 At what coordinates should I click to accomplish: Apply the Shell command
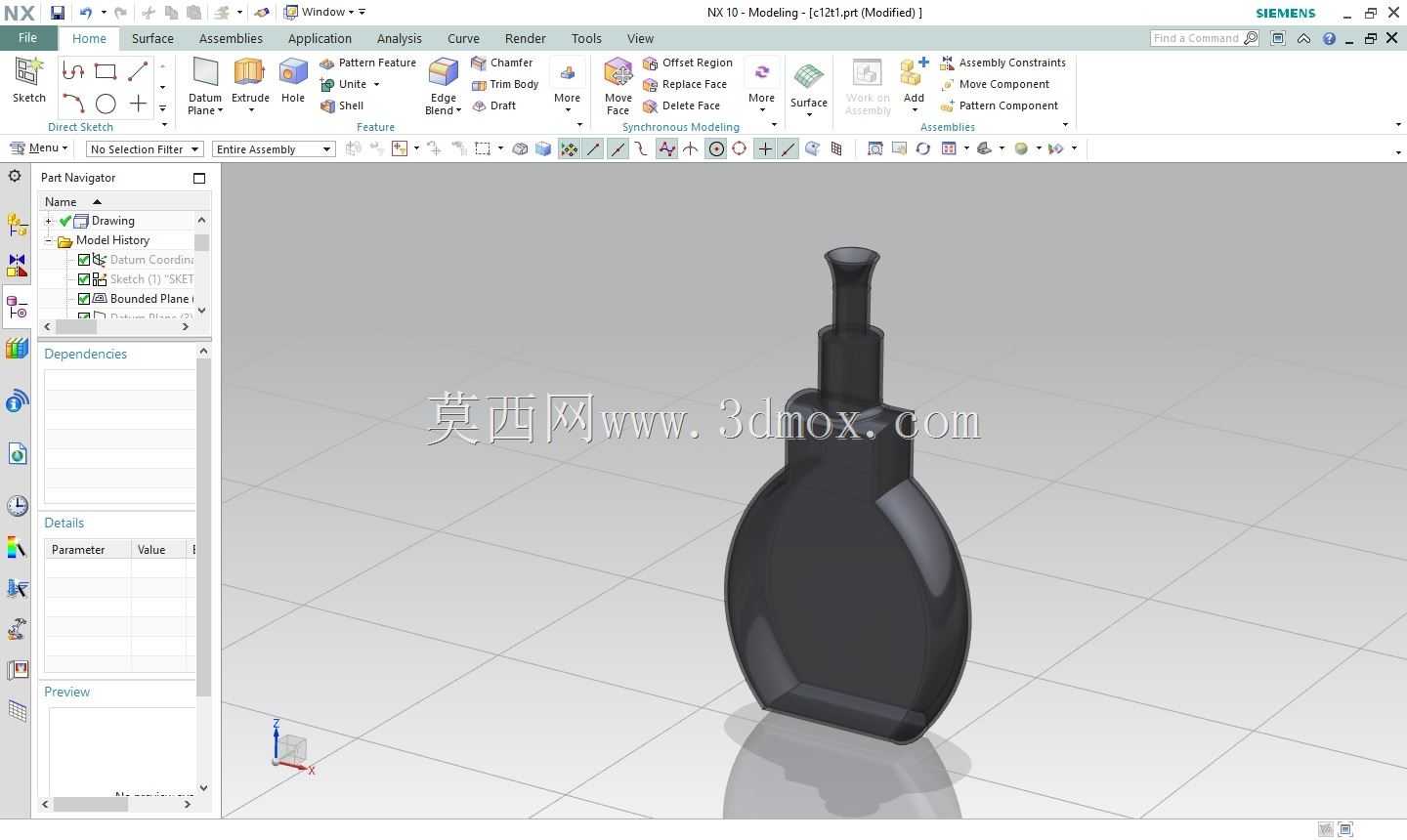coord(342,105)
